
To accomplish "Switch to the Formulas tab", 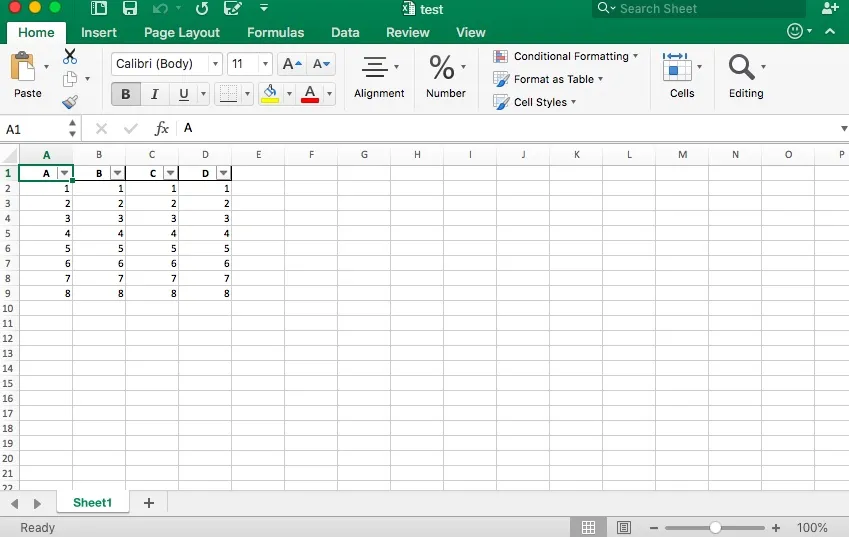I will pyautogui.click(x=276, y=32).
